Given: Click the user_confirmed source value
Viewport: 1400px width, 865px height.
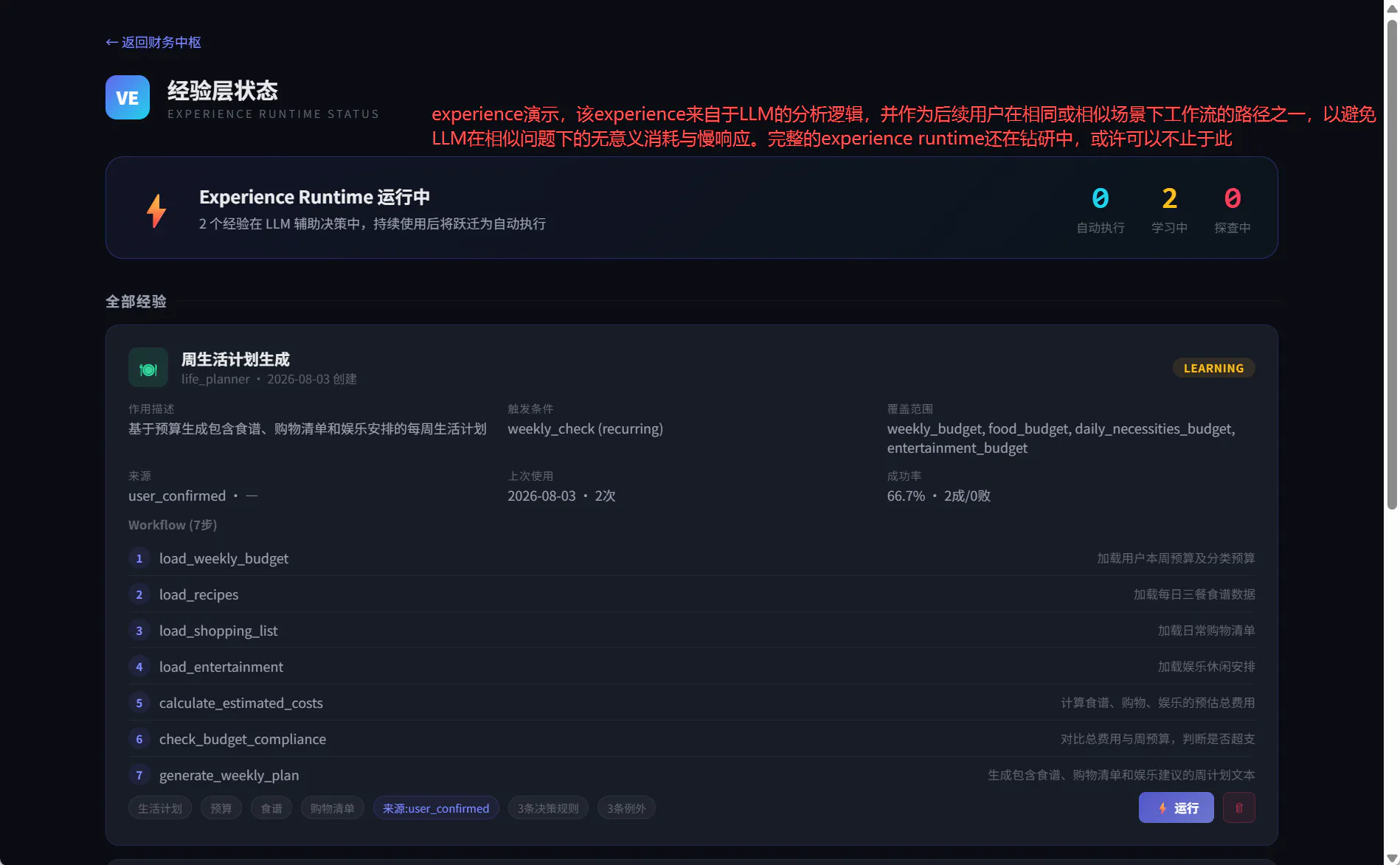Looking at the screenshot, I should tap(177, 496).
